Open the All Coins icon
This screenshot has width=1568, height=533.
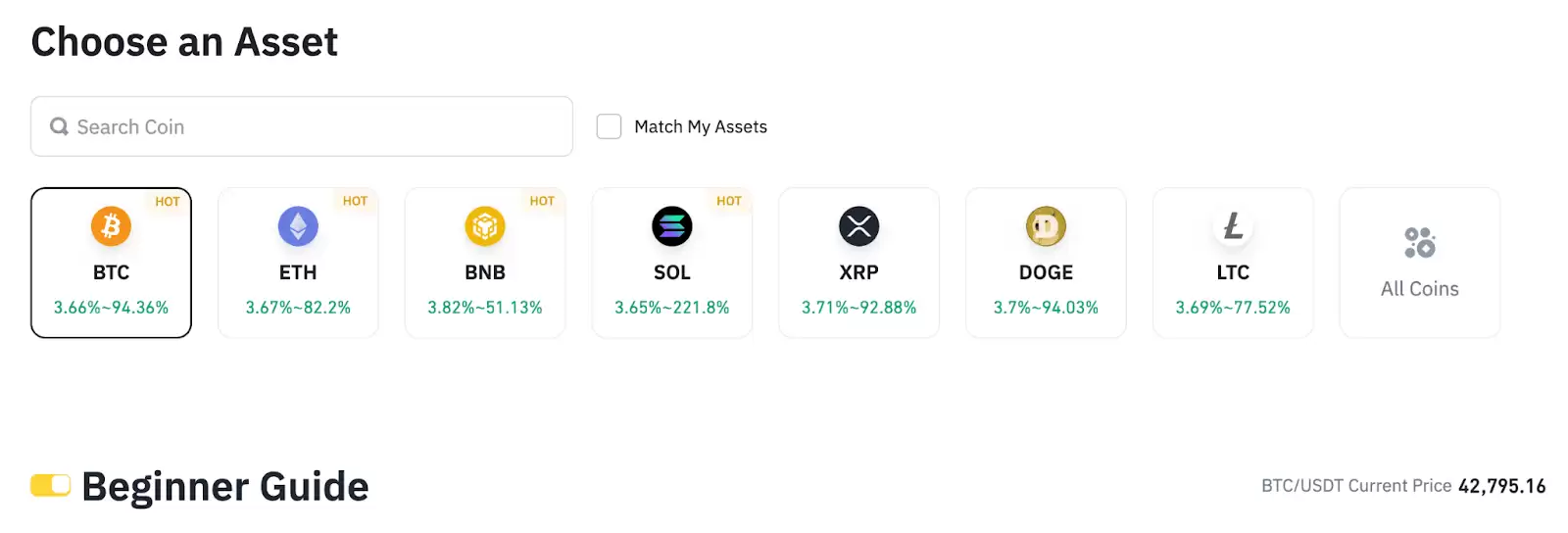point(1419,242)
